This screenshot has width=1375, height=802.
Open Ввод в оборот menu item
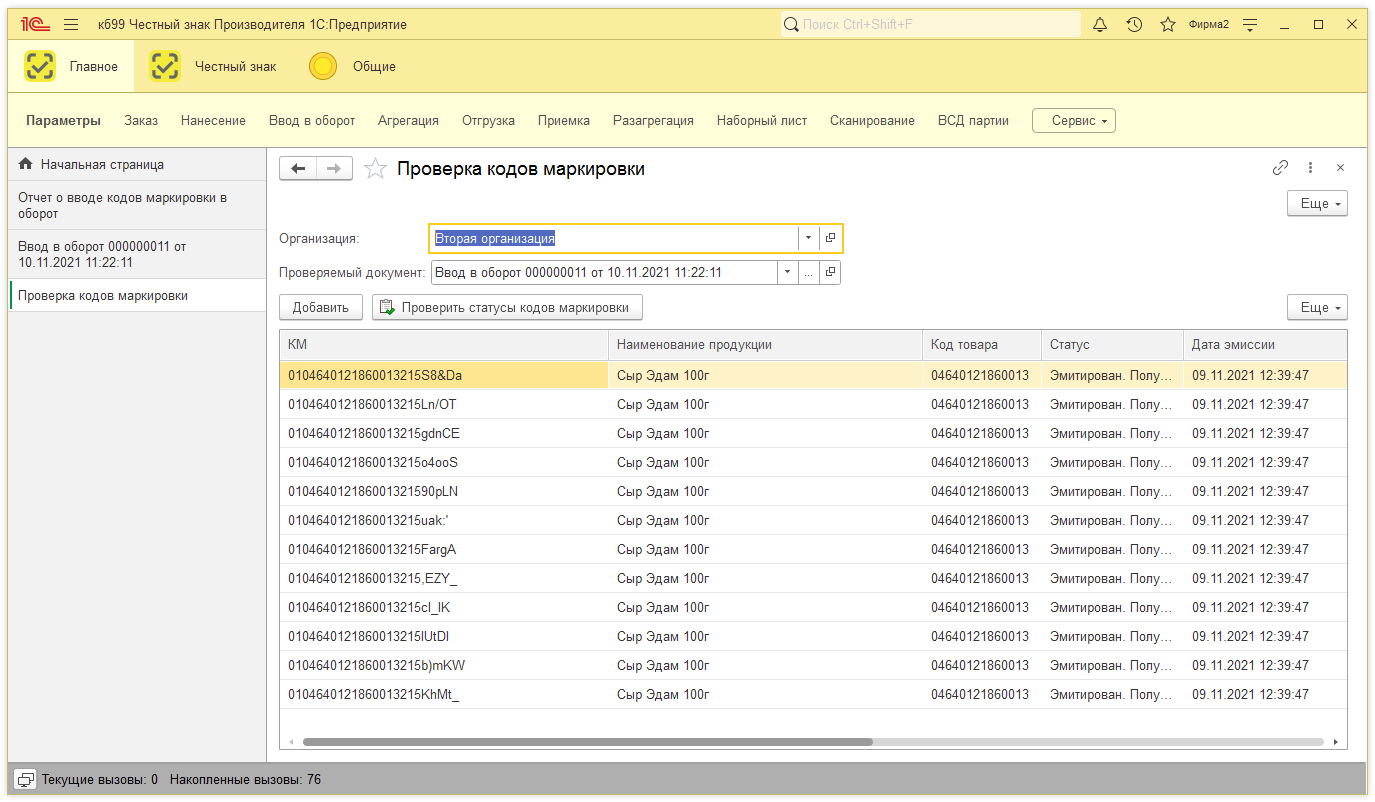[x=312, y=121]
